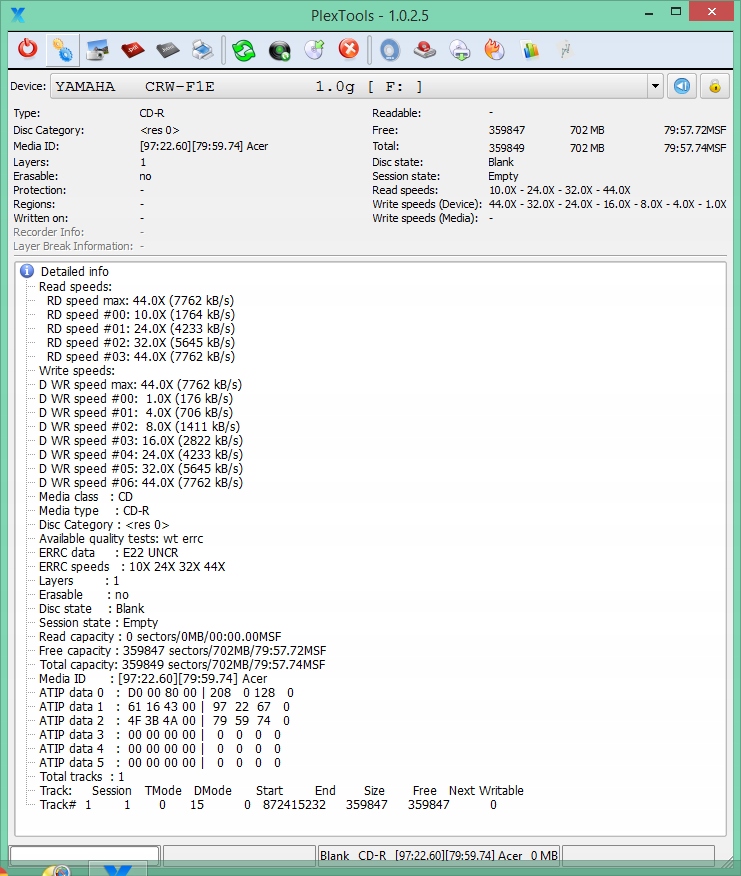Open the settings gears toolbar icon
The width and height of the screenshot is (741, 876).
(x=63, y=50)
